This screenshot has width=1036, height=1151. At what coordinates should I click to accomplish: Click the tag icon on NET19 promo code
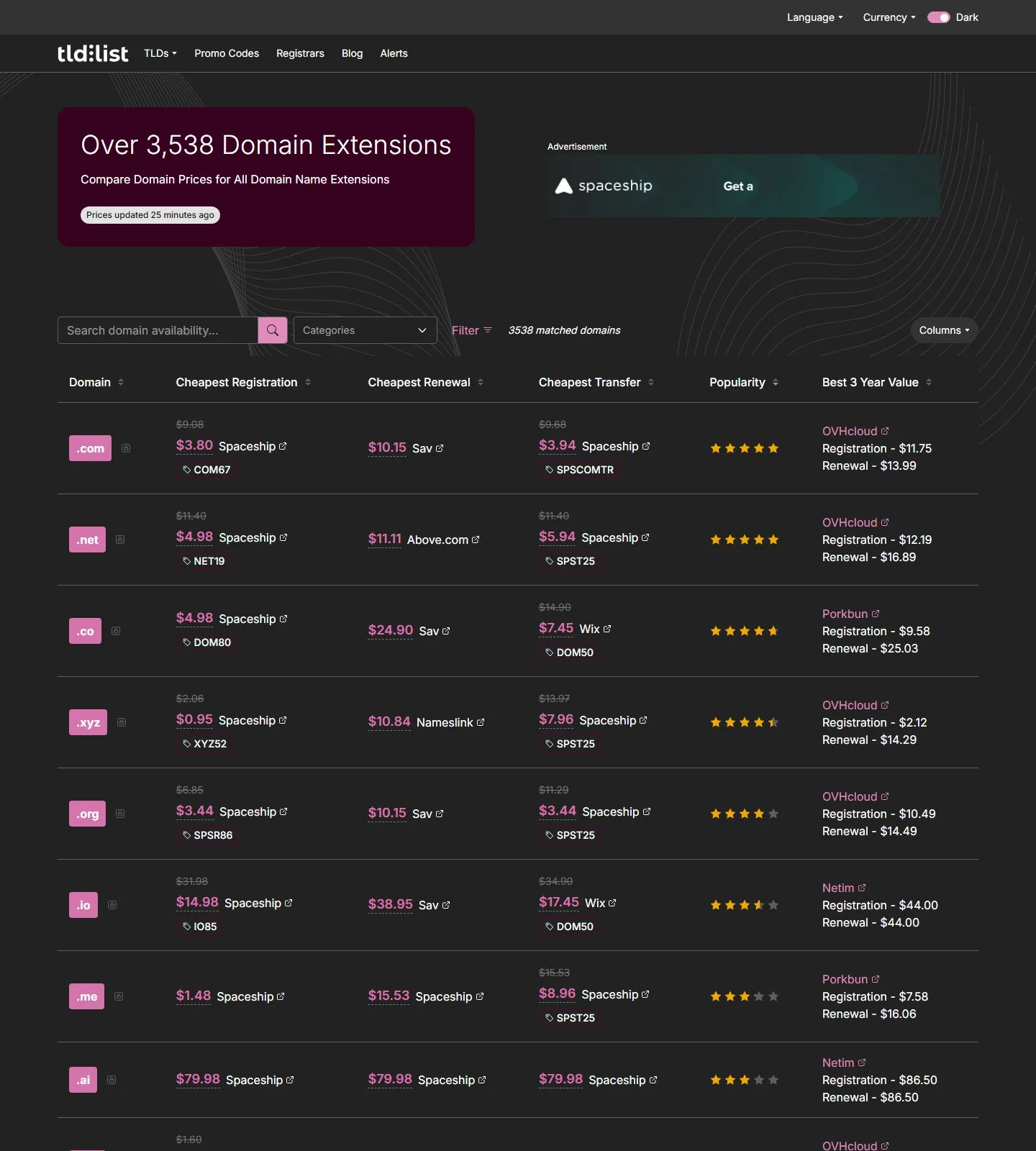pyautogui.click(x=187, y=561)
